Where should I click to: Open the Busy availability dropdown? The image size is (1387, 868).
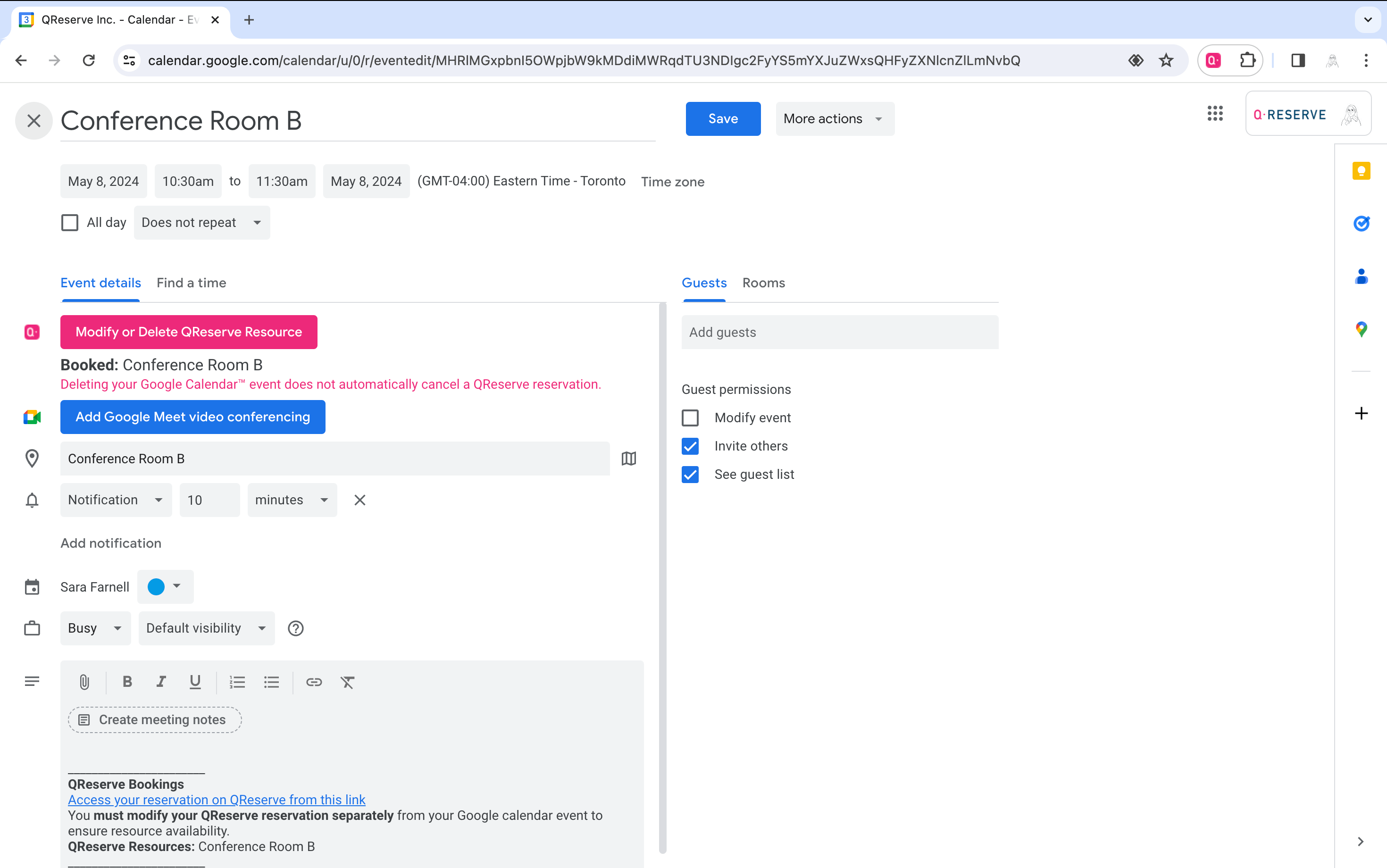pos(95,628)
